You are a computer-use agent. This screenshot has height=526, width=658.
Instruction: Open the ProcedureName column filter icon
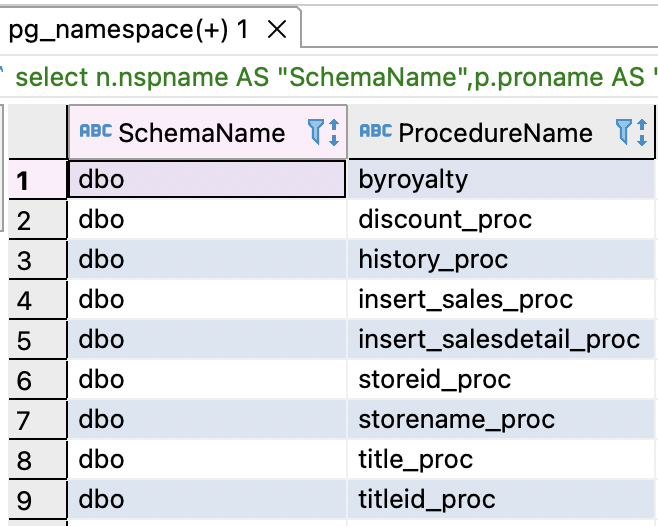(x=624, y=132)
